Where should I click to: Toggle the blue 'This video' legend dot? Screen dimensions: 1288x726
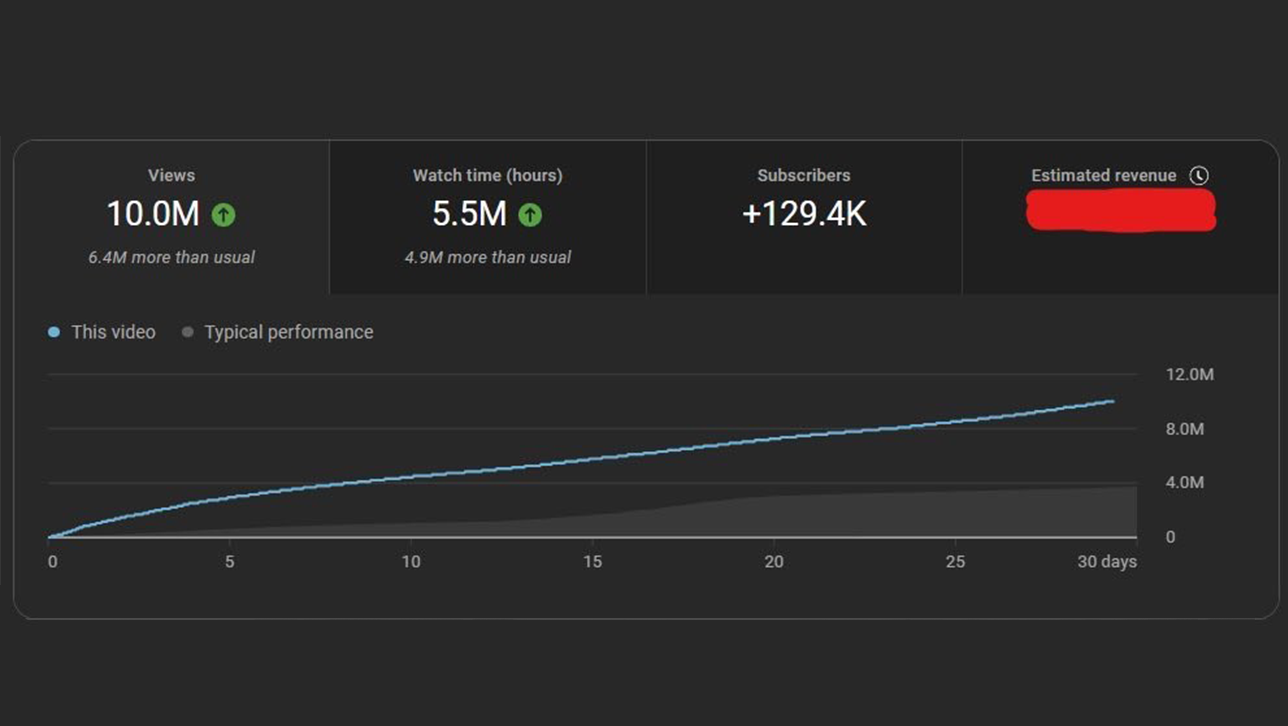[x=54, y=332]
